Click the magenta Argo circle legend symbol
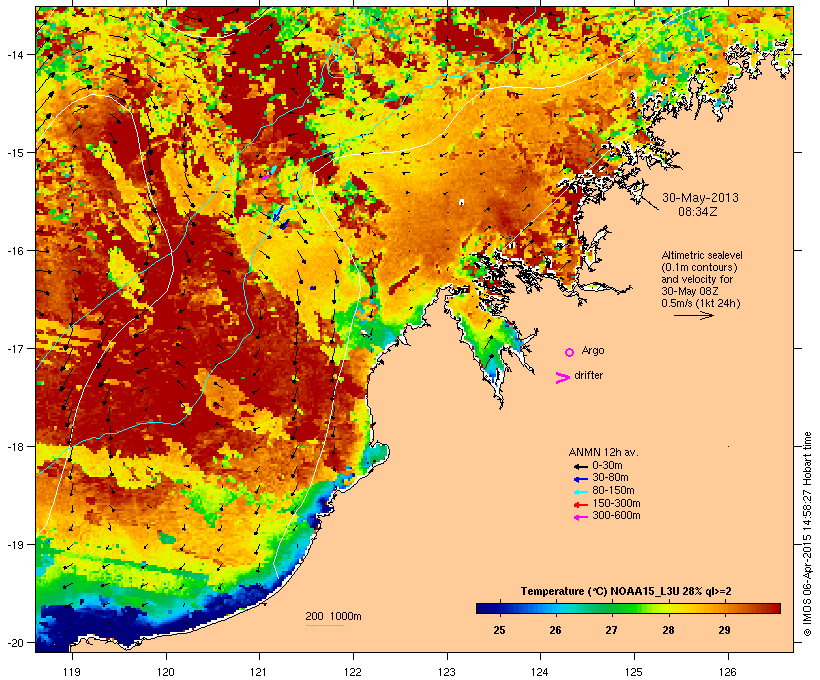 [570, 352]
